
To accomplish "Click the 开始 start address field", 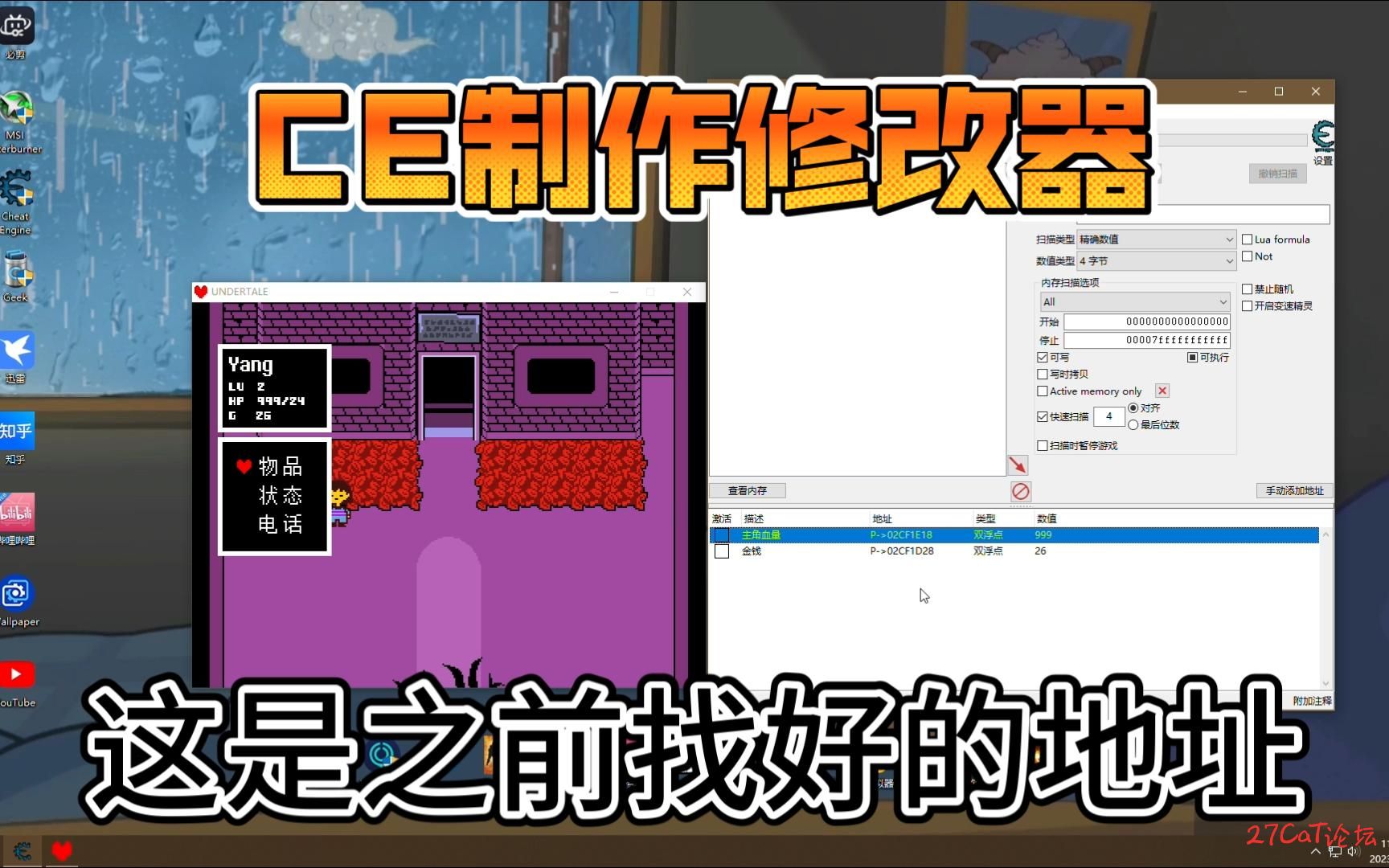I will point(1148,321).
